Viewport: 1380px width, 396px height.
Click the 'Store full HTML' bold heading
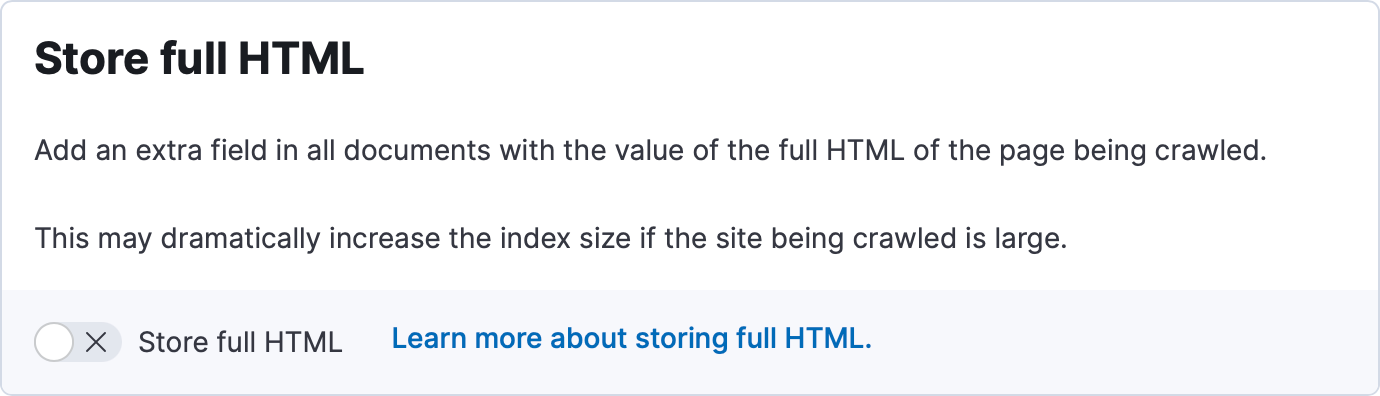(x=199, y=60)
